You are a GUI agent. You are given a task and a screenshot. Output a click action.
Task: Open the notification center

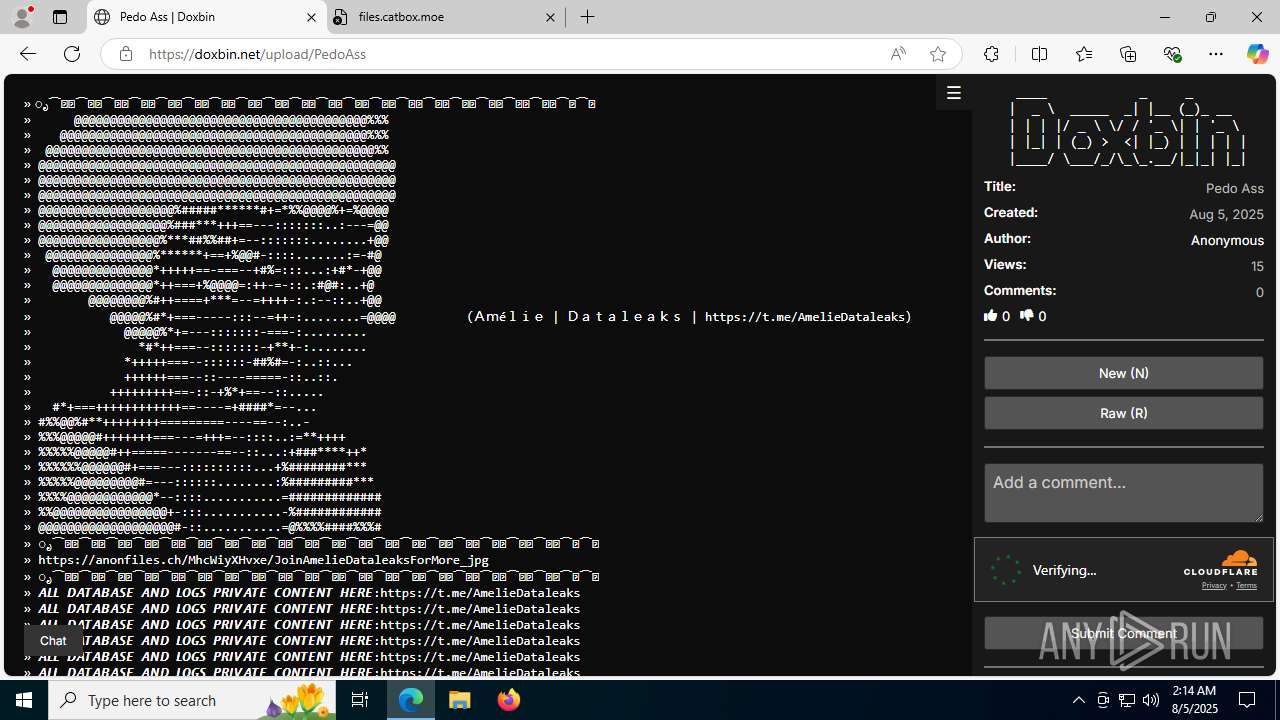[1248, 700]
